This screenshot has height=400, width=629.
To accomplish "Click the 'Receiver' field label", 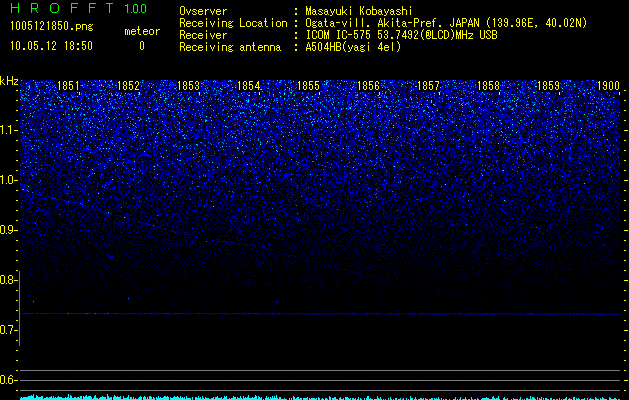I will (x=203, y=35).
